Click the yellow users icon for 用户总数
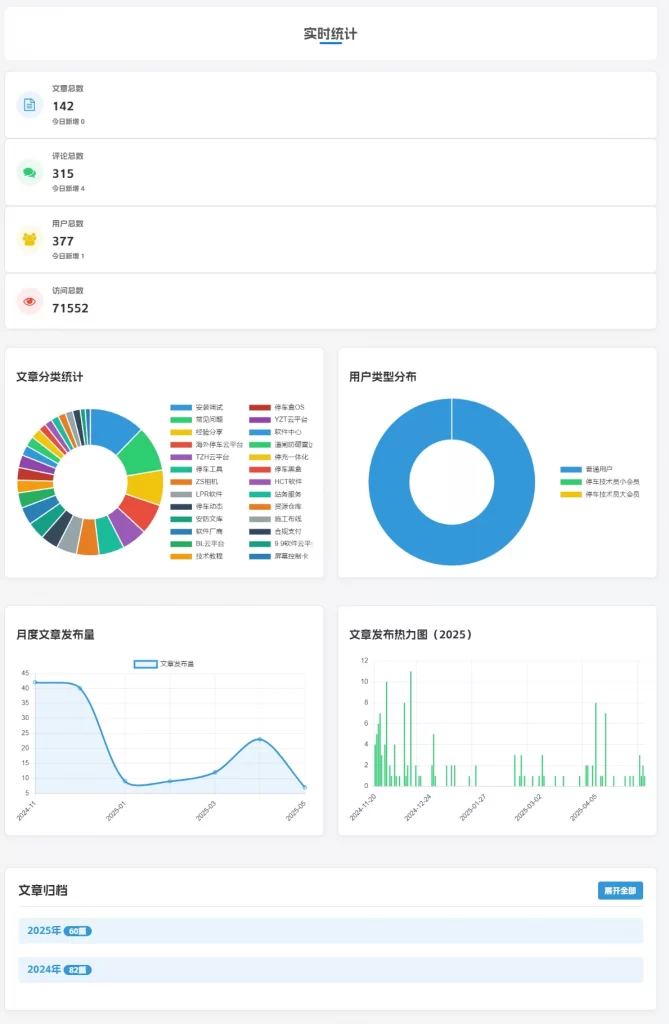 tap(30, 240)
